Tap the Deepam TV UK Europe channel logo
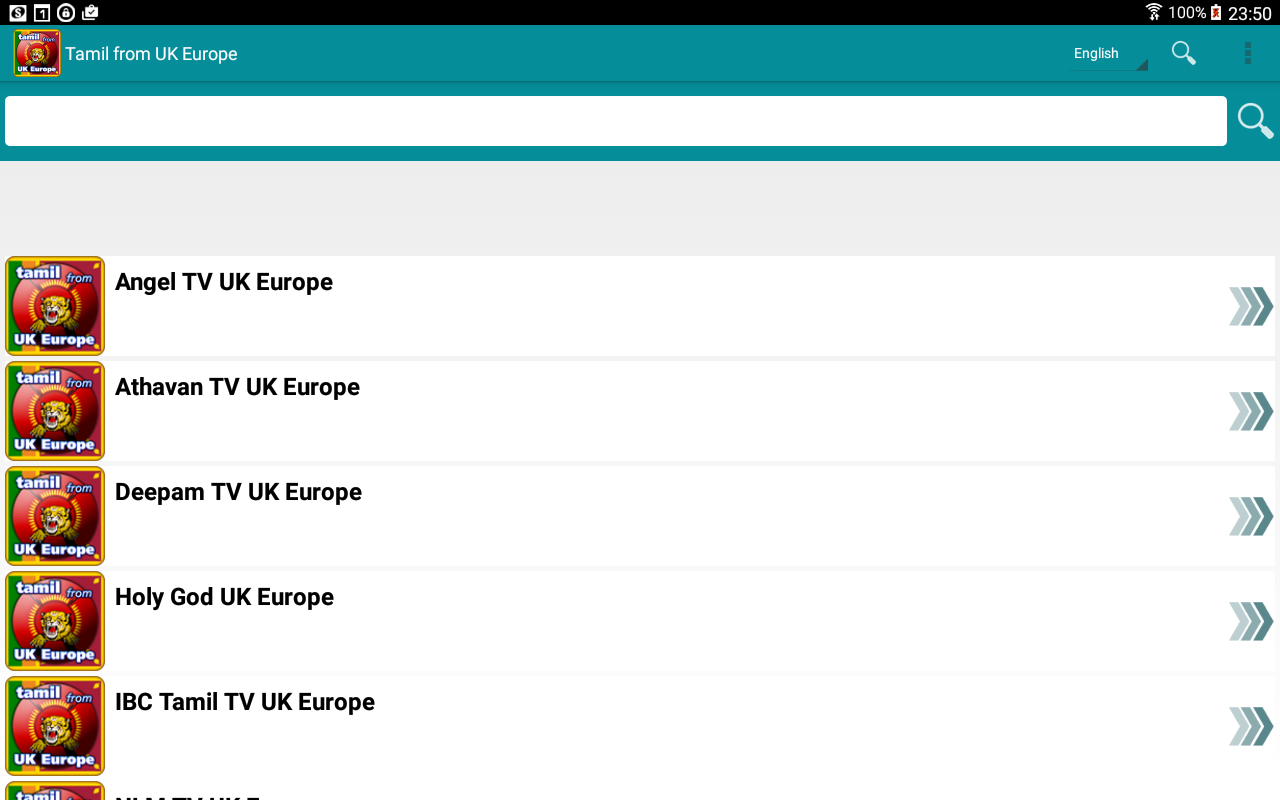Viewport: 1280px width, 800px height. [55, 516]
